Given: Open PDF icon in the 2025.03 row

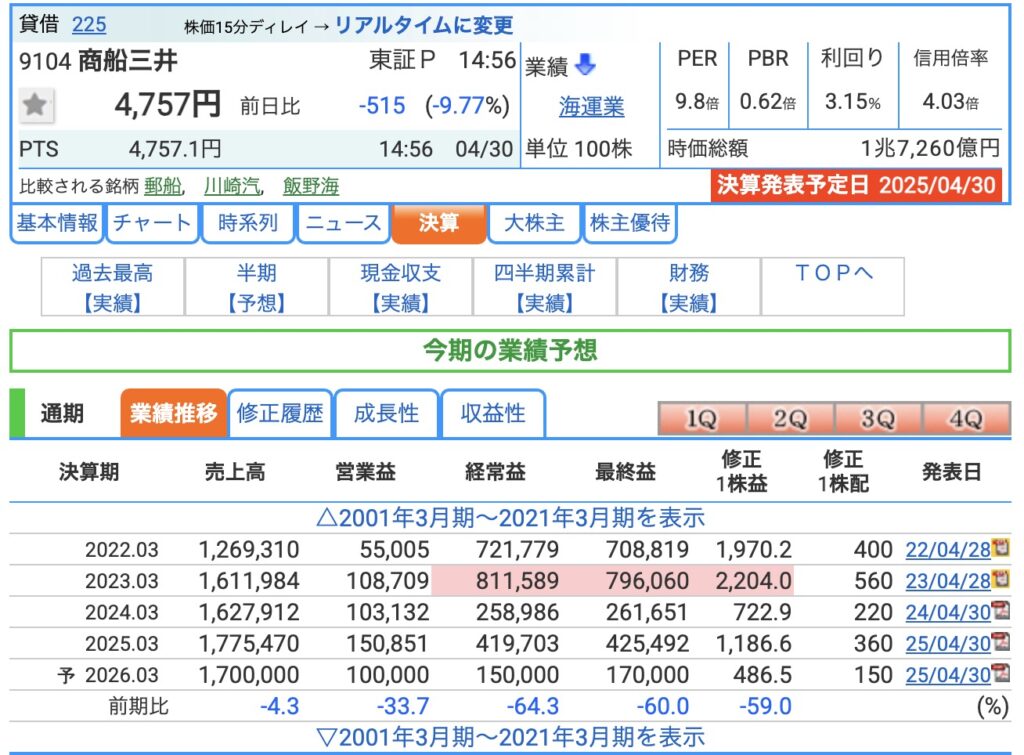Looking at the screenshot, I should point(1000,642).
